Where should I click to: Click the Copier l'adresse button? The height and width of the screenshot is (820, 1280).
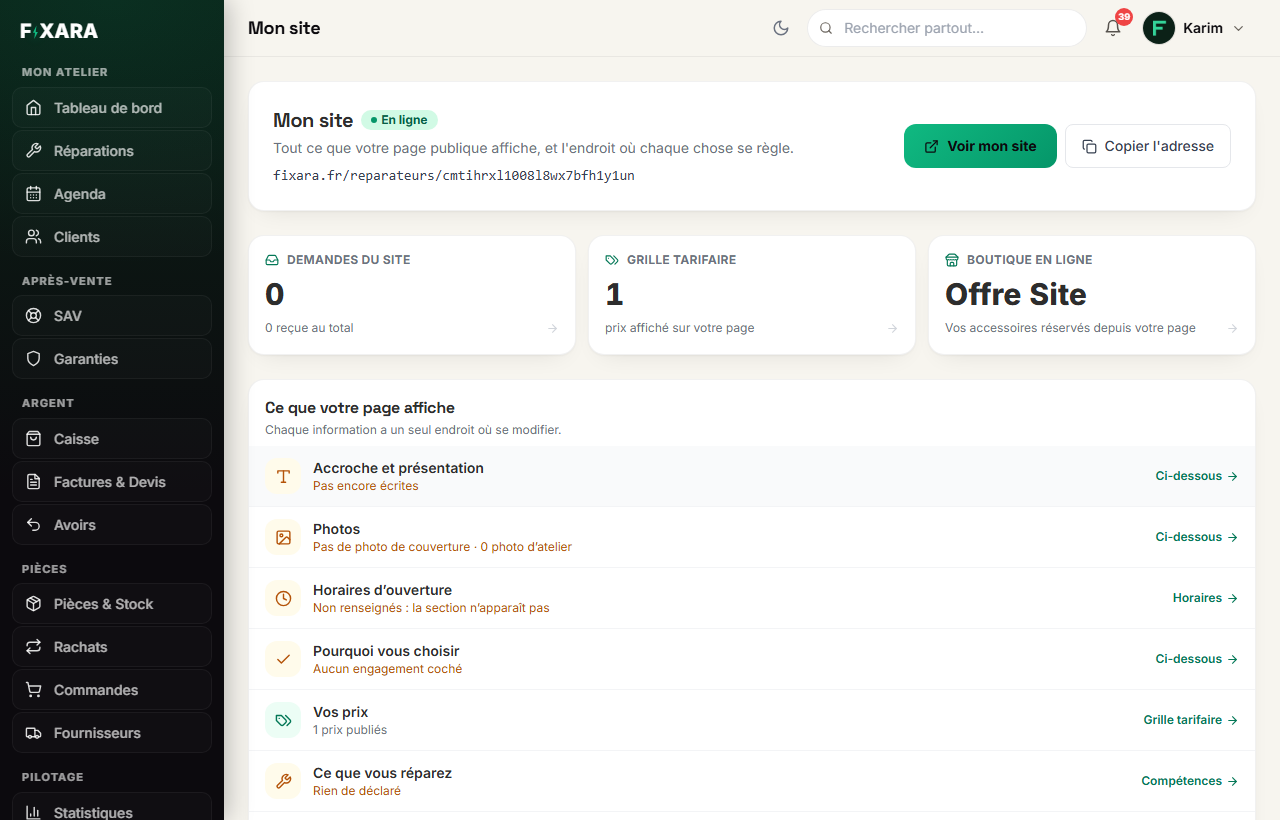(1148, 146)
